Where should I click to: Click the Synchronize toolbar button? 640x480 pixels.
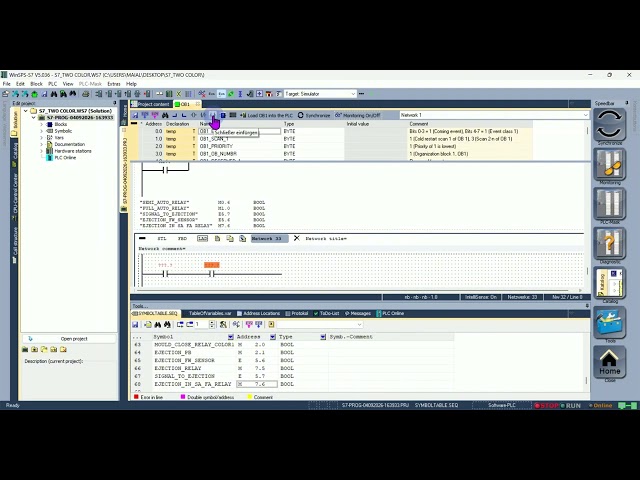coord(314,116)
